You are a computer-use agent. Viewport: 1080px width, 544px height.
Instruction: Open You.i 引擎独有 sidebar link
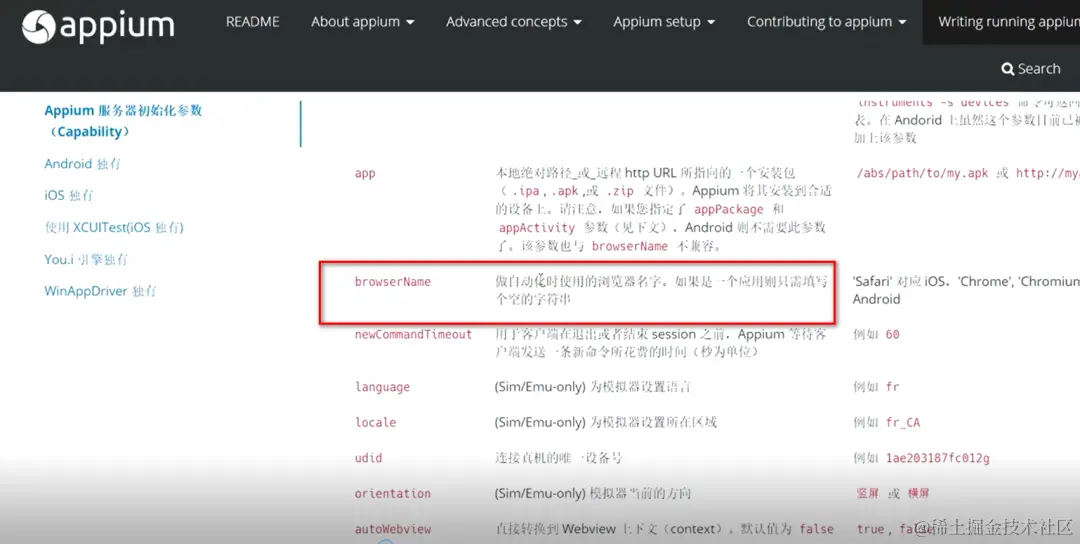point(86,260)
